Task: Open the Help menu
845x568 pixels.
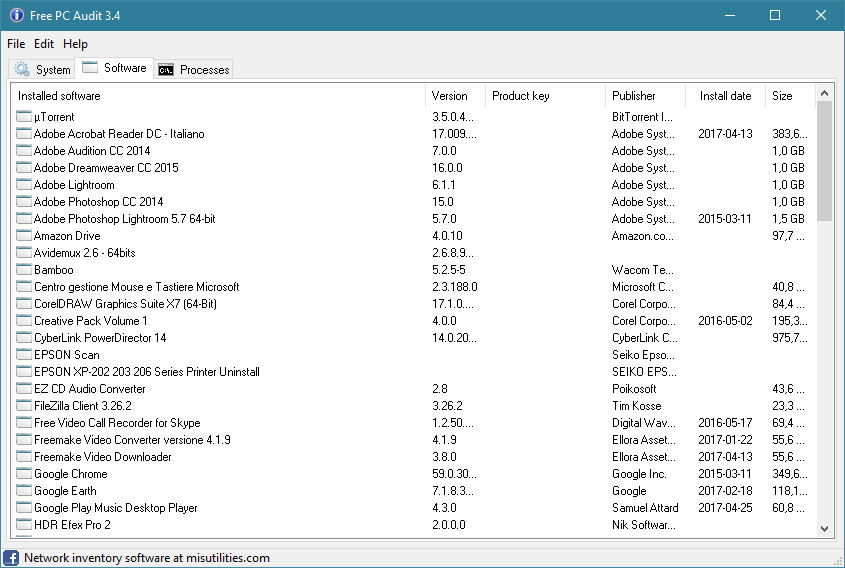Action: click(75, 44)
